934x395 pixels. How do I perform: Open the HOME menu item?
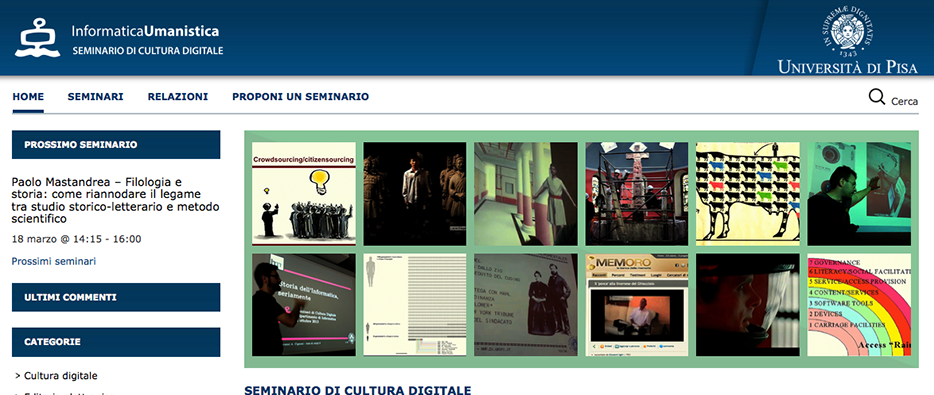tap(28, 97)
